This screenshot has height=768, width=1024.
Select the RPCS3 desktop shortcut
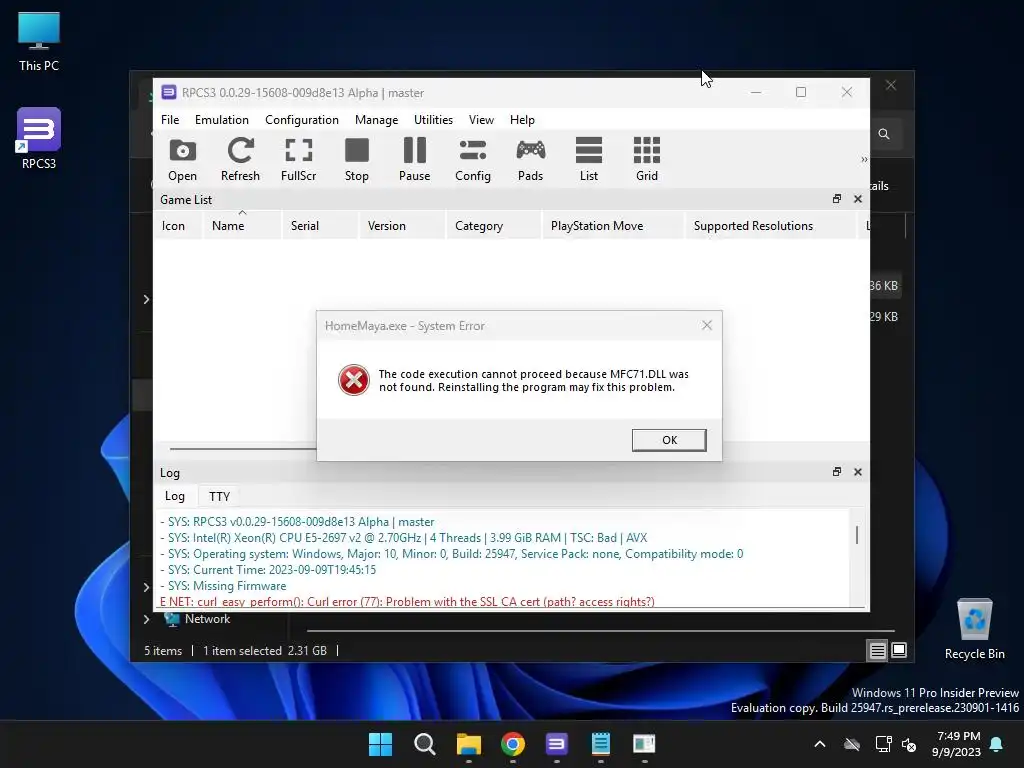(x=39, y=139)
